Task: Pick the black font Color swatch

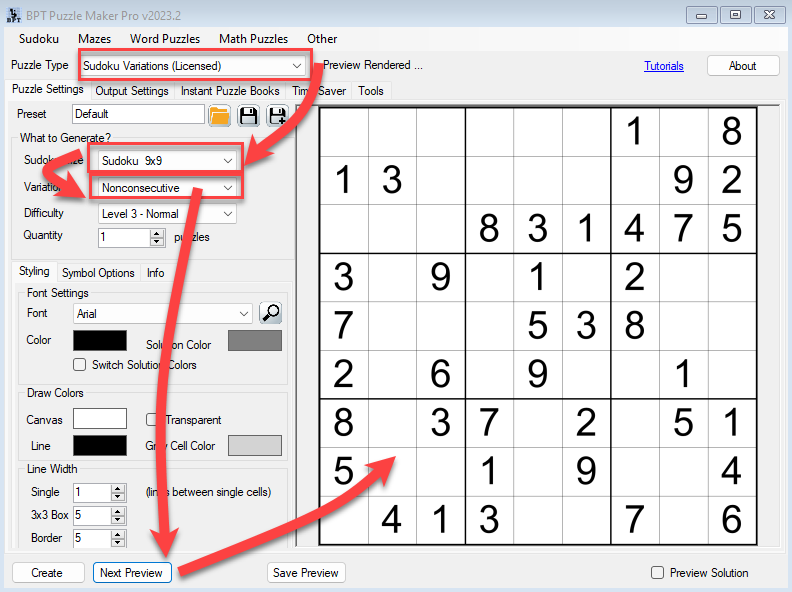Action: click(x=100, y=340)
